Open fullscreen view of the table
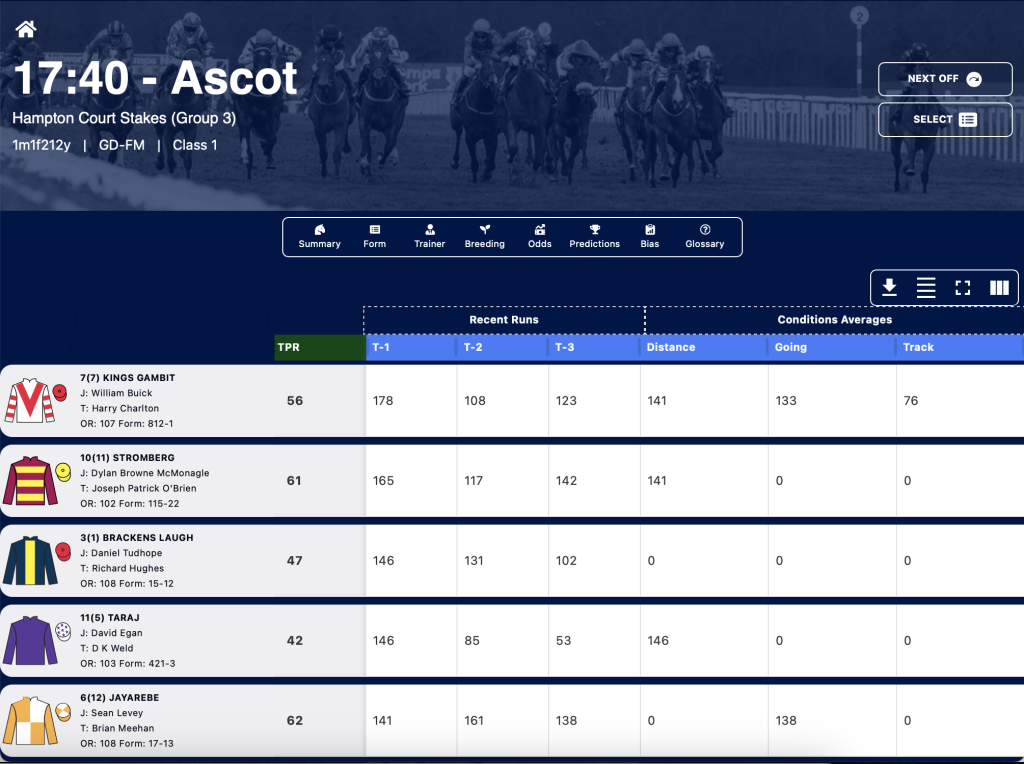The width and height of the screenshot is (1024, 764). tap(963, 287)
